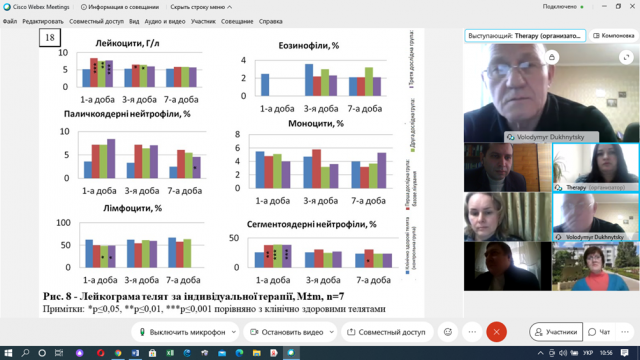The image size is (640, 360).
Task: Open Excel from the taskbar
Action: coord(170,353)
